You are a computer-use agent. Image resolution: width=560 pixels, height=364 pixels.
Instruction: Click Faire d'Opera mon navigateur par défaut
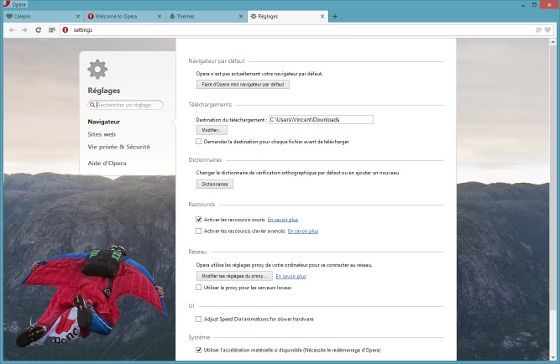click(243, 85)
